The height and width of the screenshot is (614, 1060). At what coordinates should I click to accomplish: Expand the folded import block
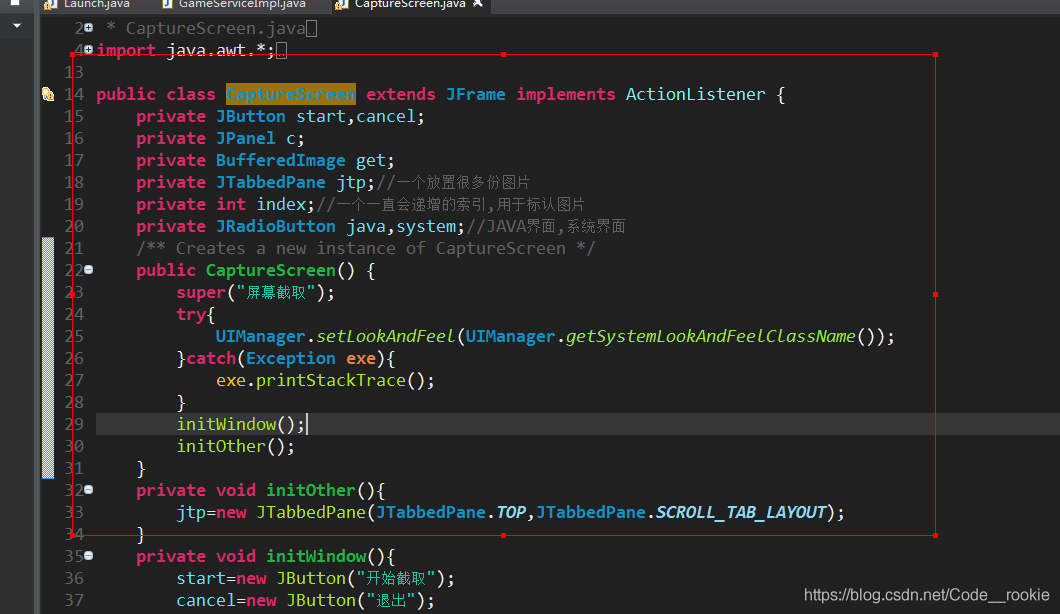click(x=88, y=50)
